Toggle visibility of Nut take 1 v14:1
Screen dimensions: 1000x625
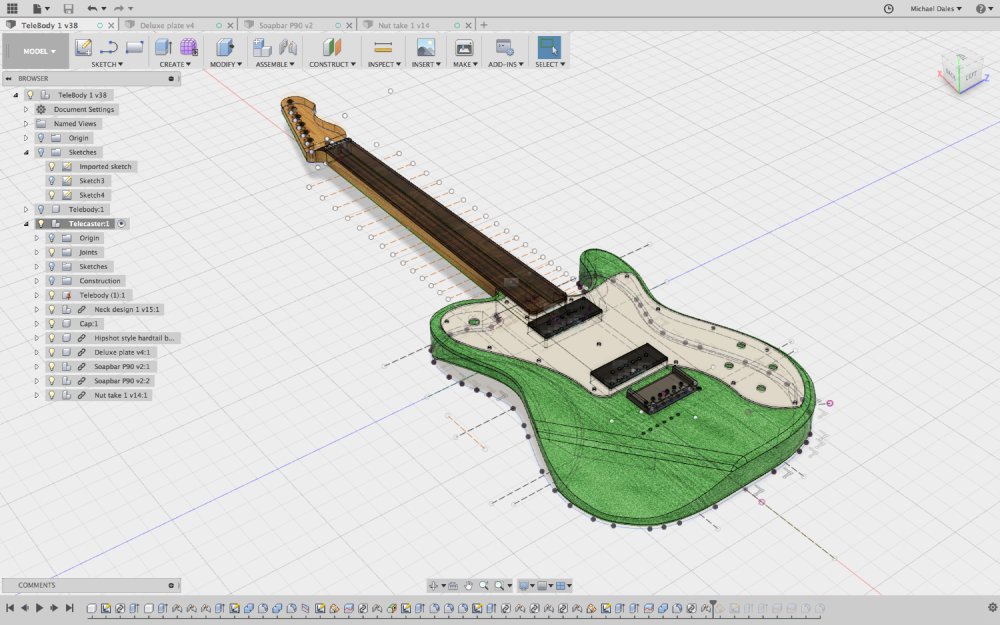52,395
